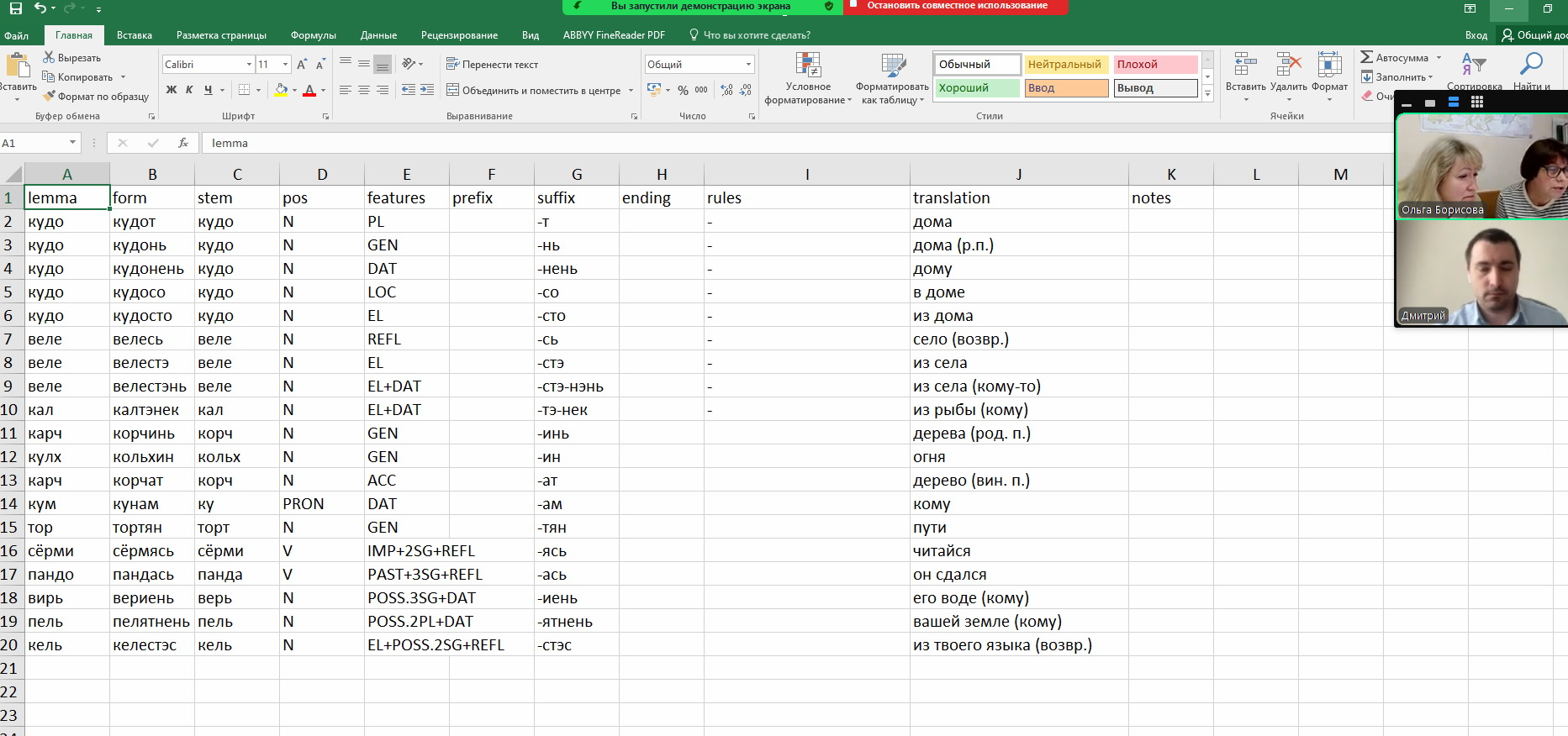The height and width of the screenshot is (736, 1568).
Task: Toggle italic (К) formatting
Action: pyautogui.click(x=189, y=90)
